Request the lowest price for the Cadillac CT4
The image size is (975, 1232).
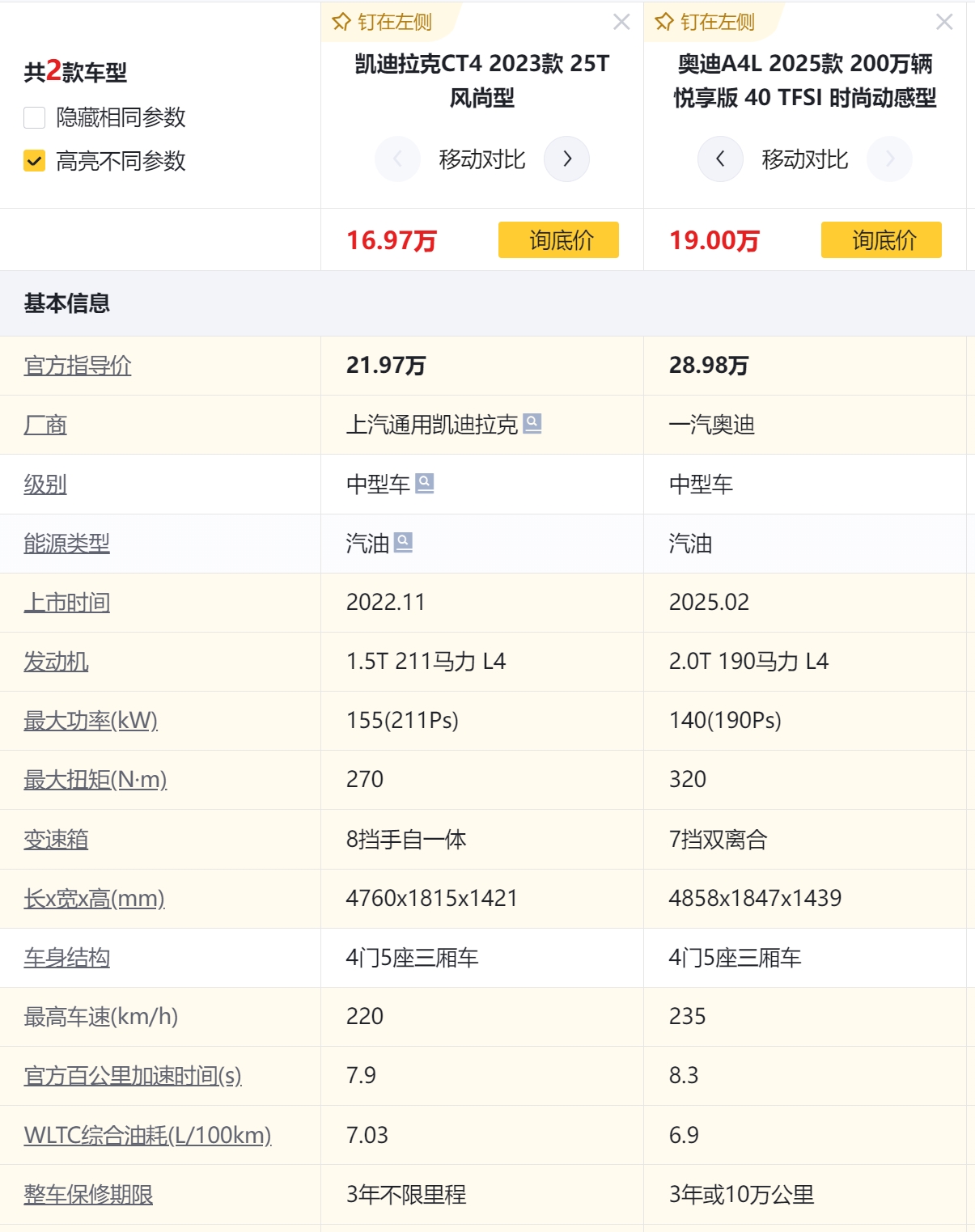[558, 239]
